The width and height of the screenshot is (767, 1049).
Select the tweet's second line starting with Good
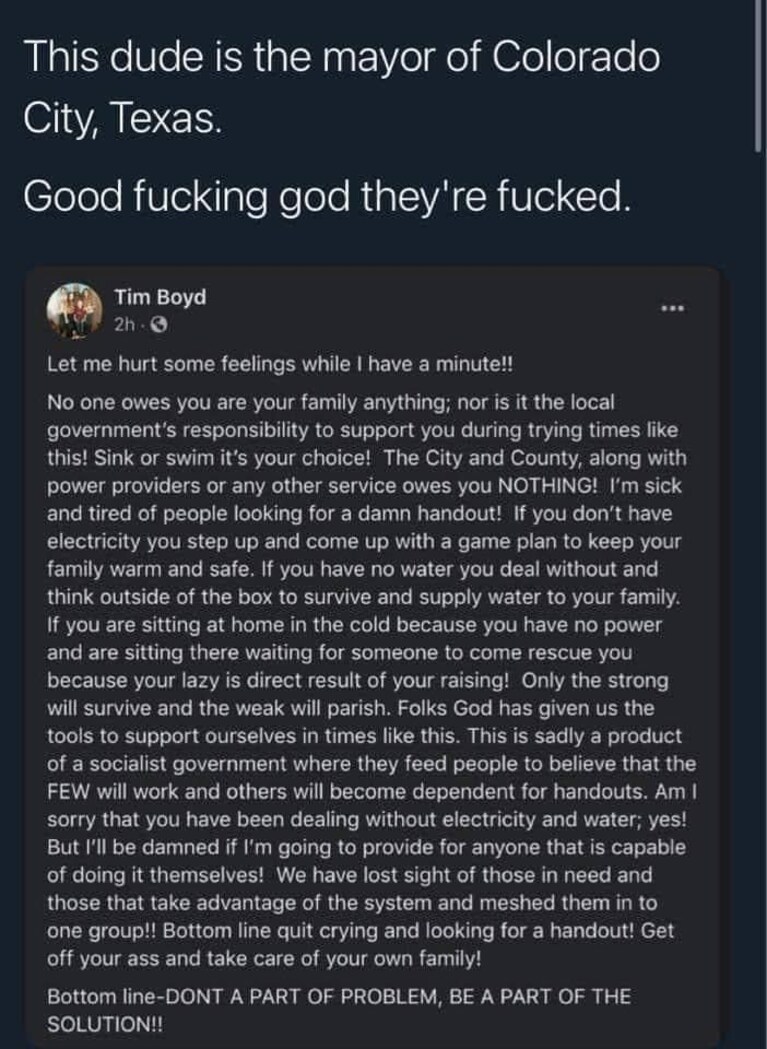click(327, 197)
